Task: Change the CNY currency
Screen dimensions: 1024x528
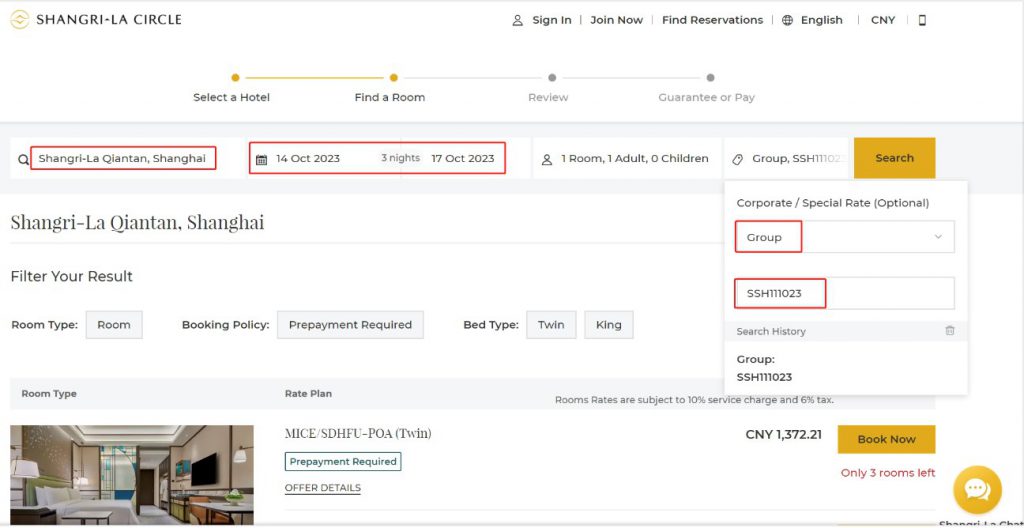Action: pos(883,20)
